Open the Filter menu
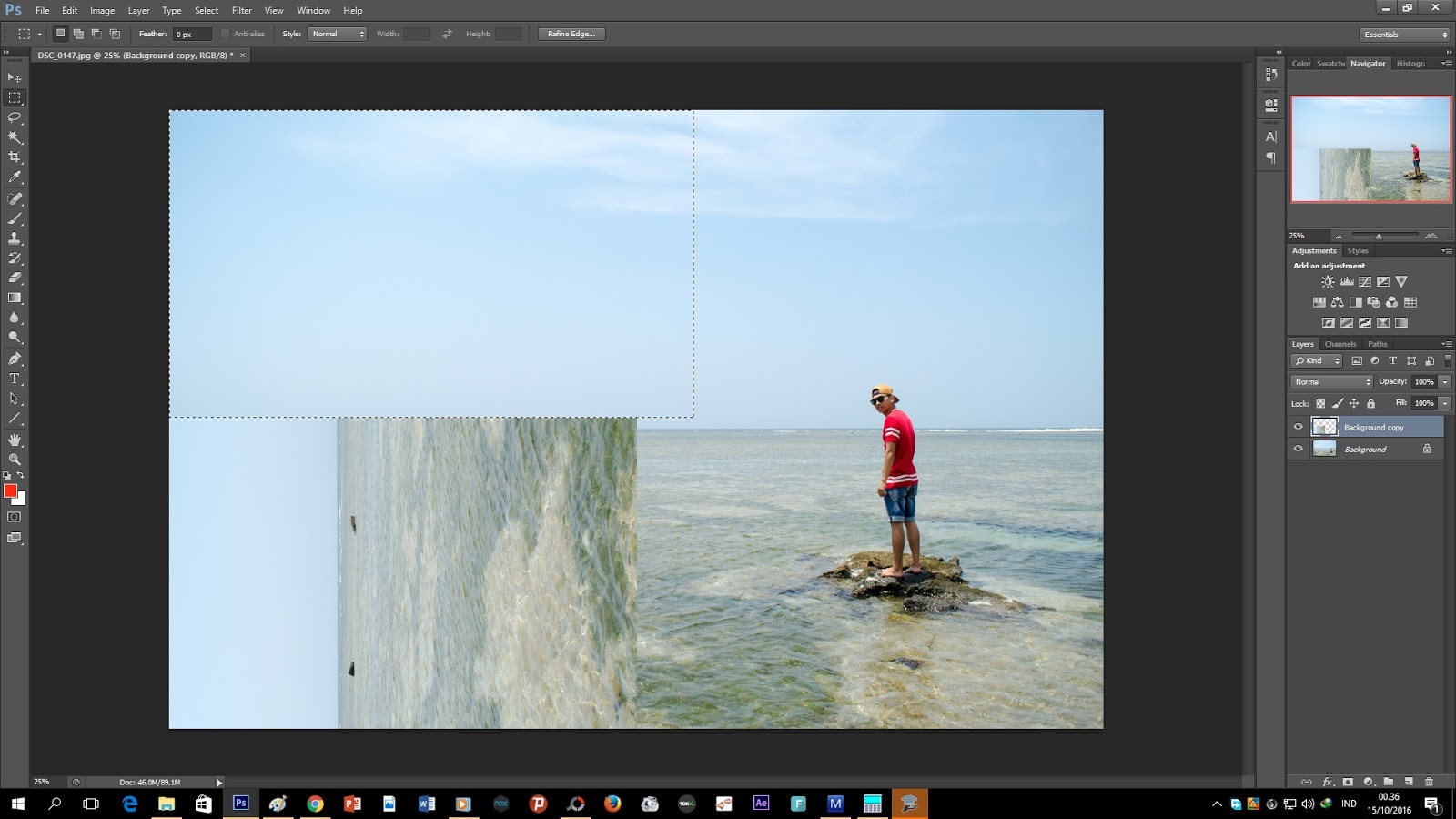 point(242,10)
